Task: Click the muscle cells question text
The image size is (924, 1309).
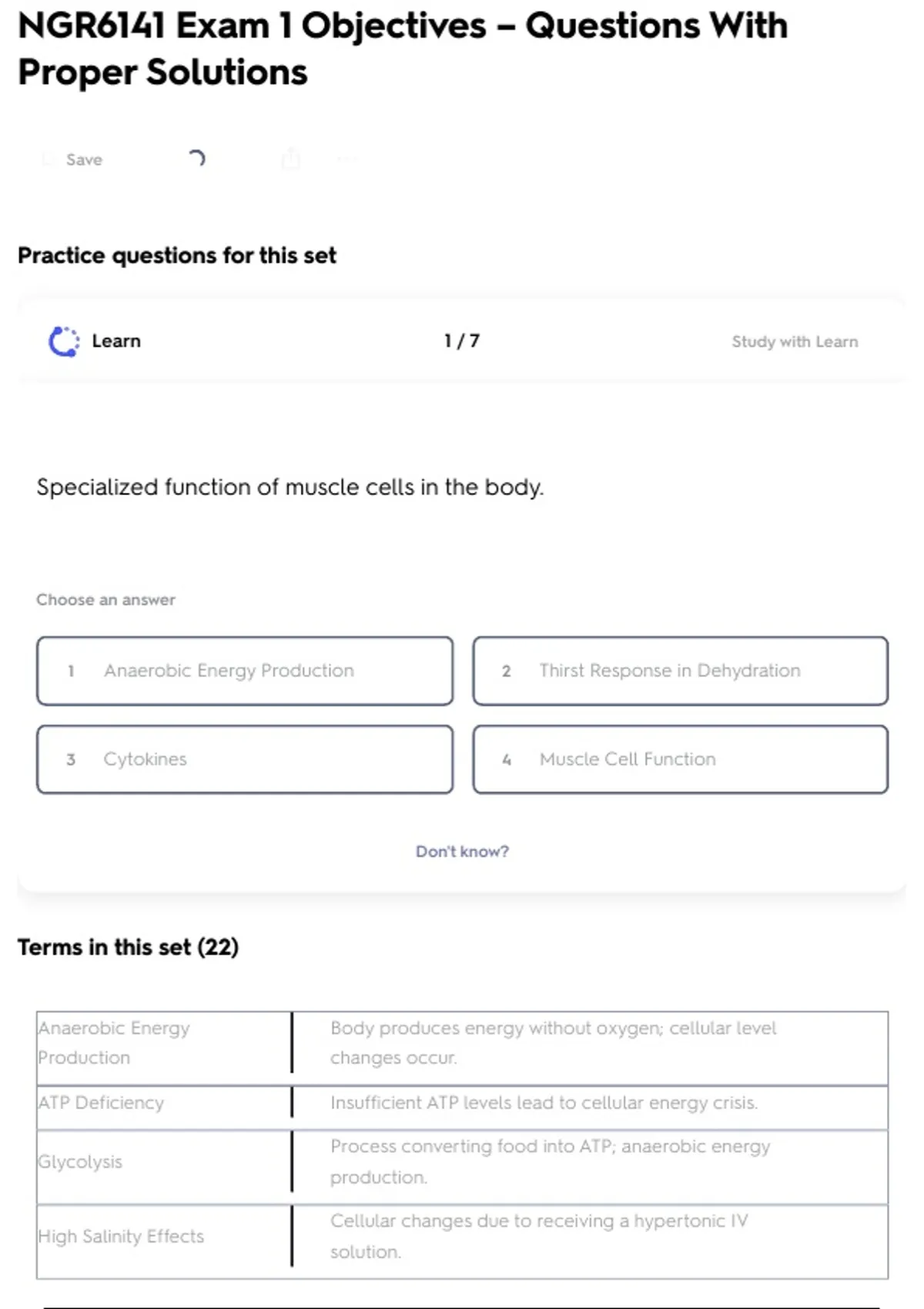Action: (x=290, y=487)
